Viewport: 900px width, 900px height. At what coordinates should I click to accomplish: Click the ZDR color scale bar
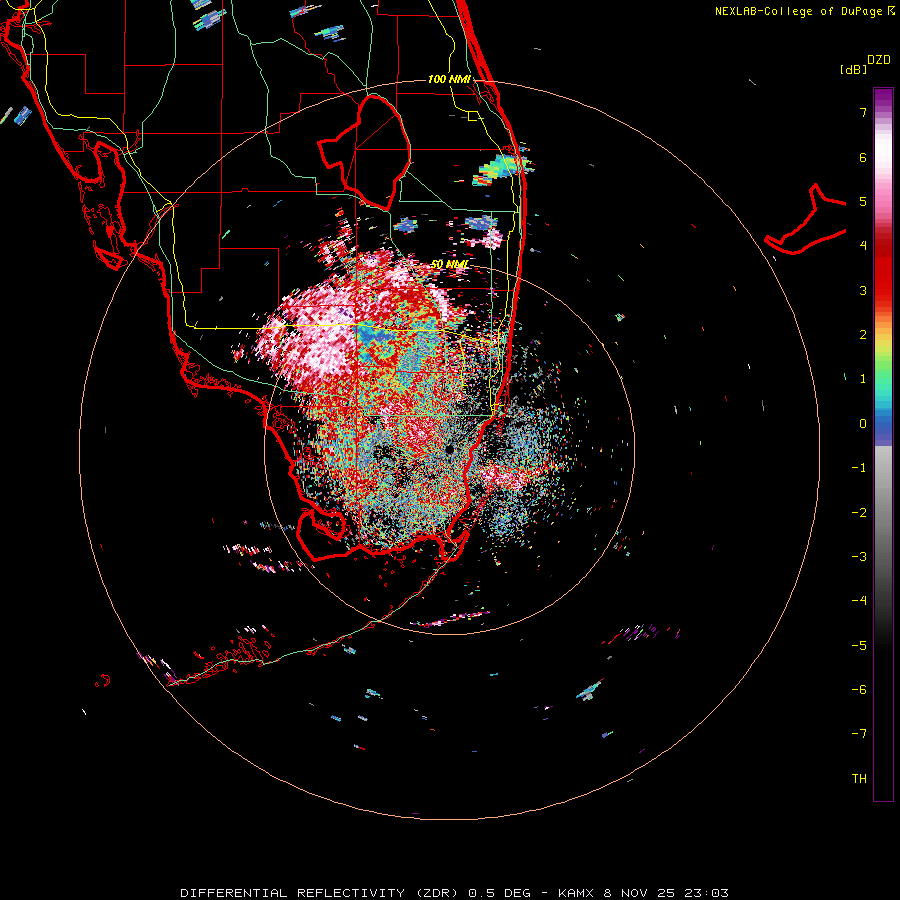883,444
